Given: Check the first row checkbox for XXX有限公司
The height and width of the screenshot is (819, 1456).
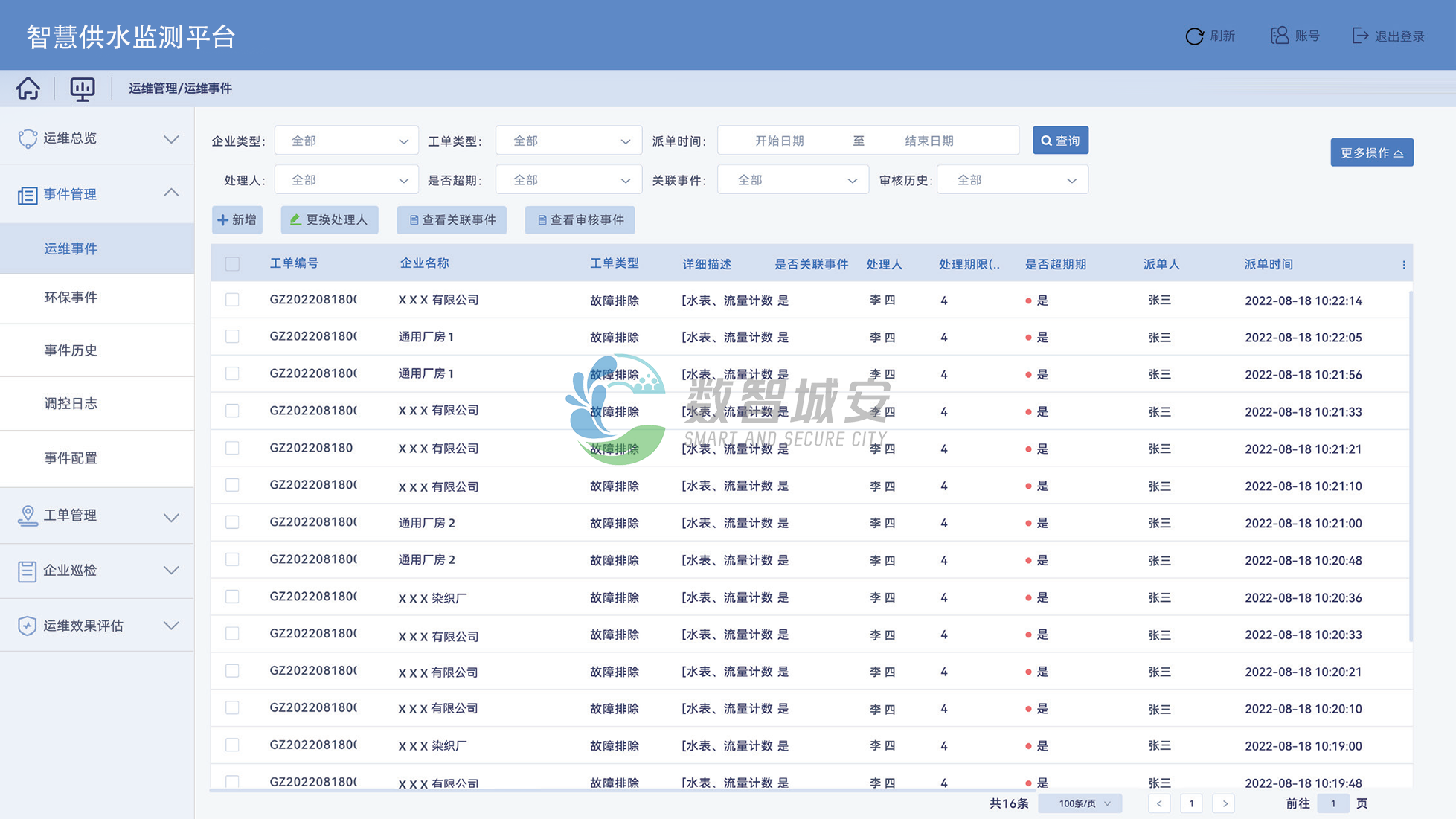Looking at the screenshot, I should [x=232, y=300].
